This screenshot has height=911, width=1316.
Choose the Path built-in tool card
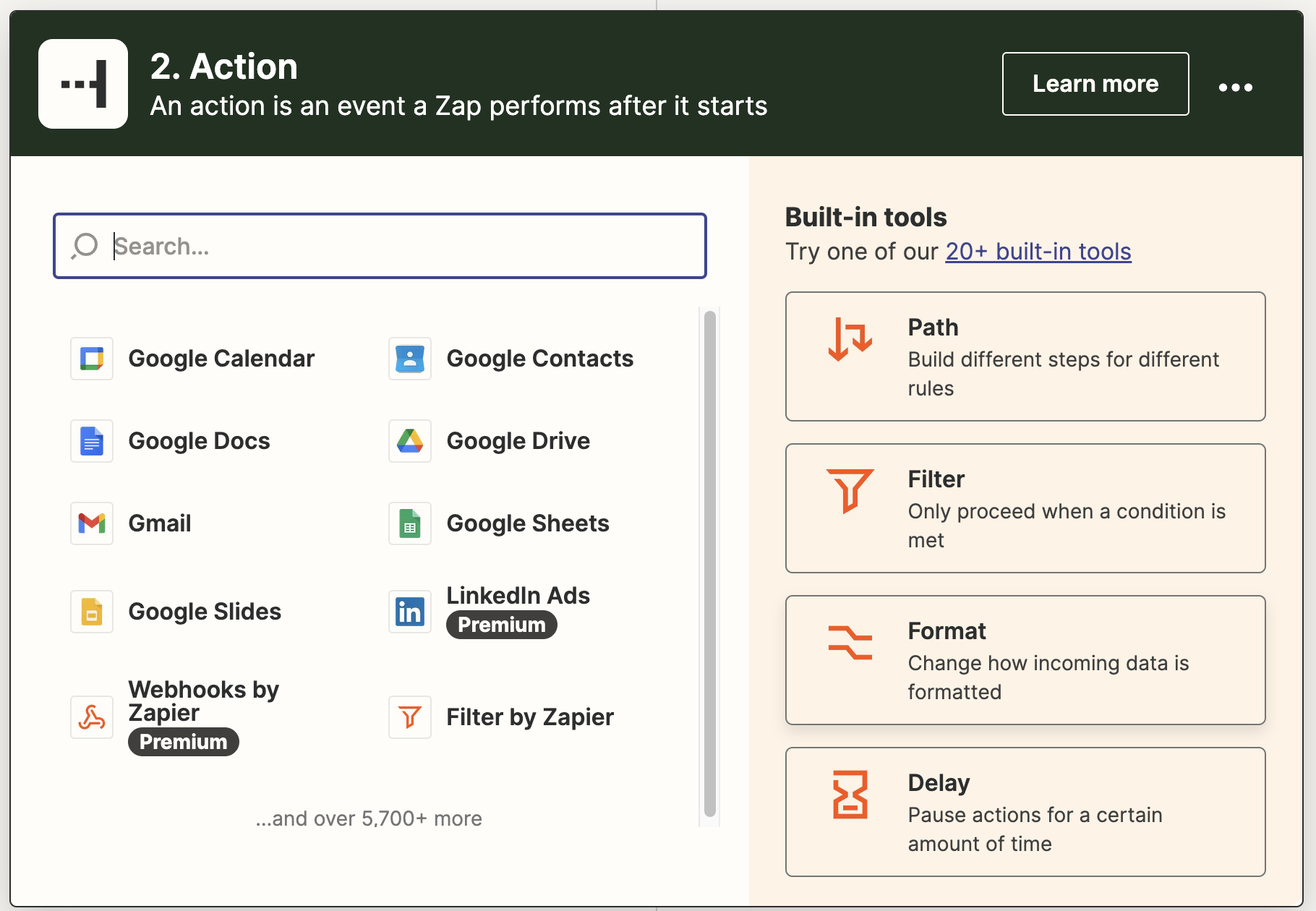point(1025,356)
